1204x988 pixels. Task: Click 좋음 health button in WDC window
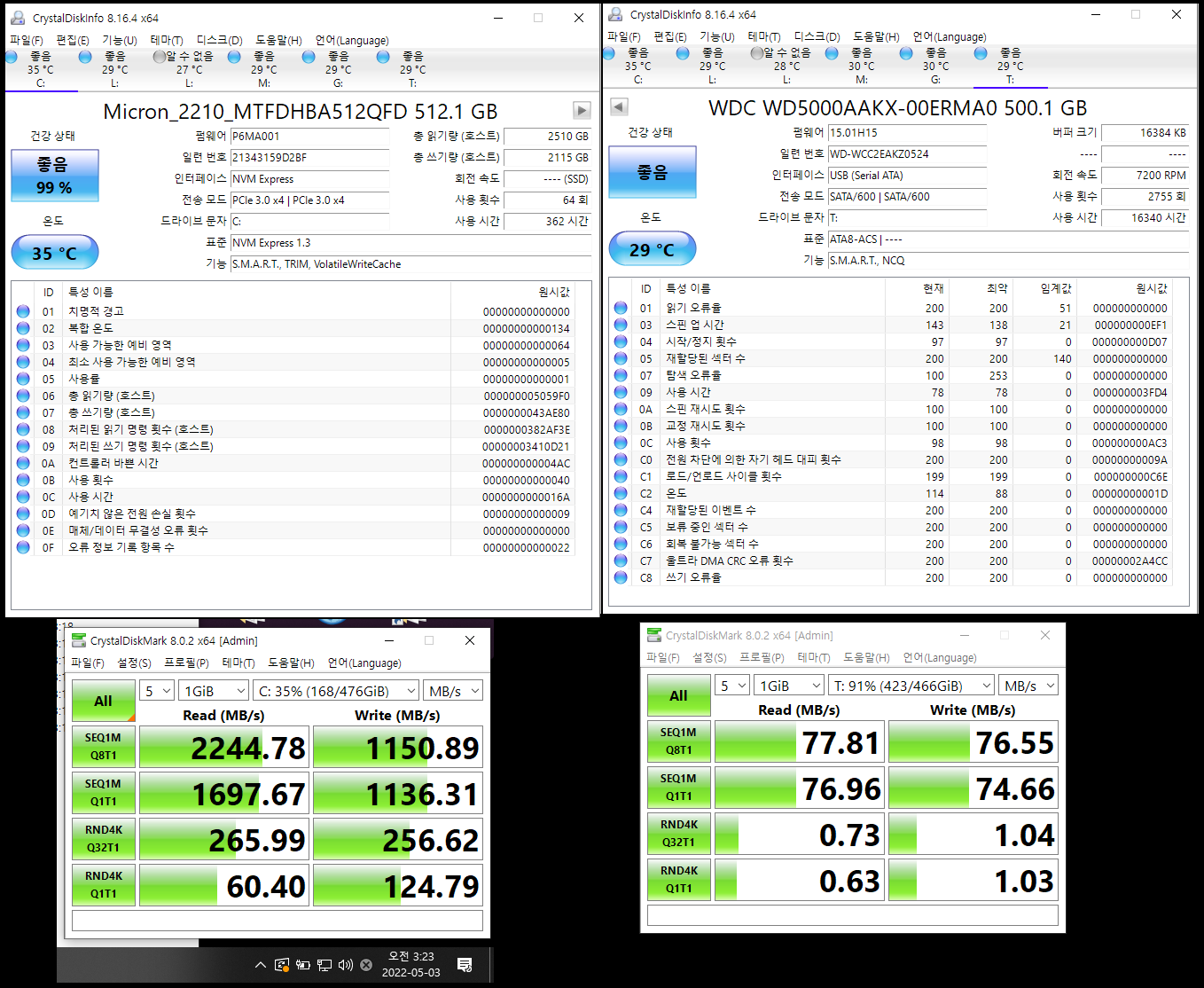[653, 172]
